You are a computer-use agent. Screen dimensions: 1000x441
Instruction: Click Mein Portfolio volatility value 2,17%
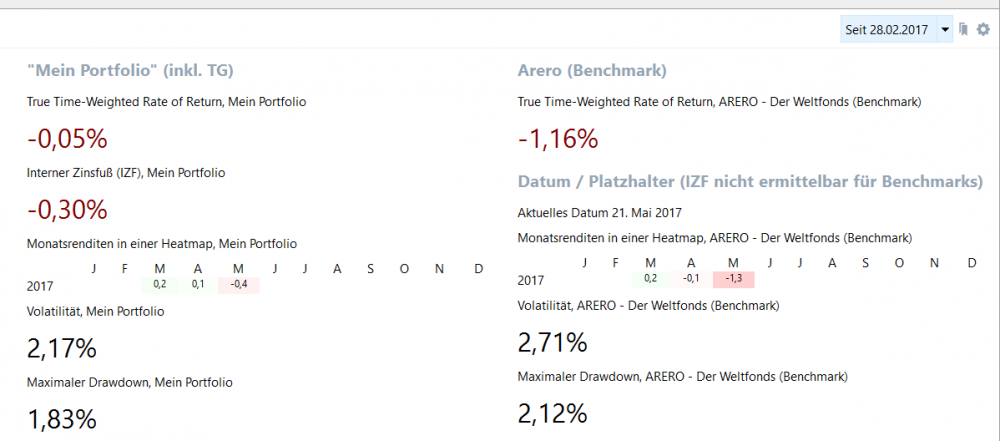point(62,348)
